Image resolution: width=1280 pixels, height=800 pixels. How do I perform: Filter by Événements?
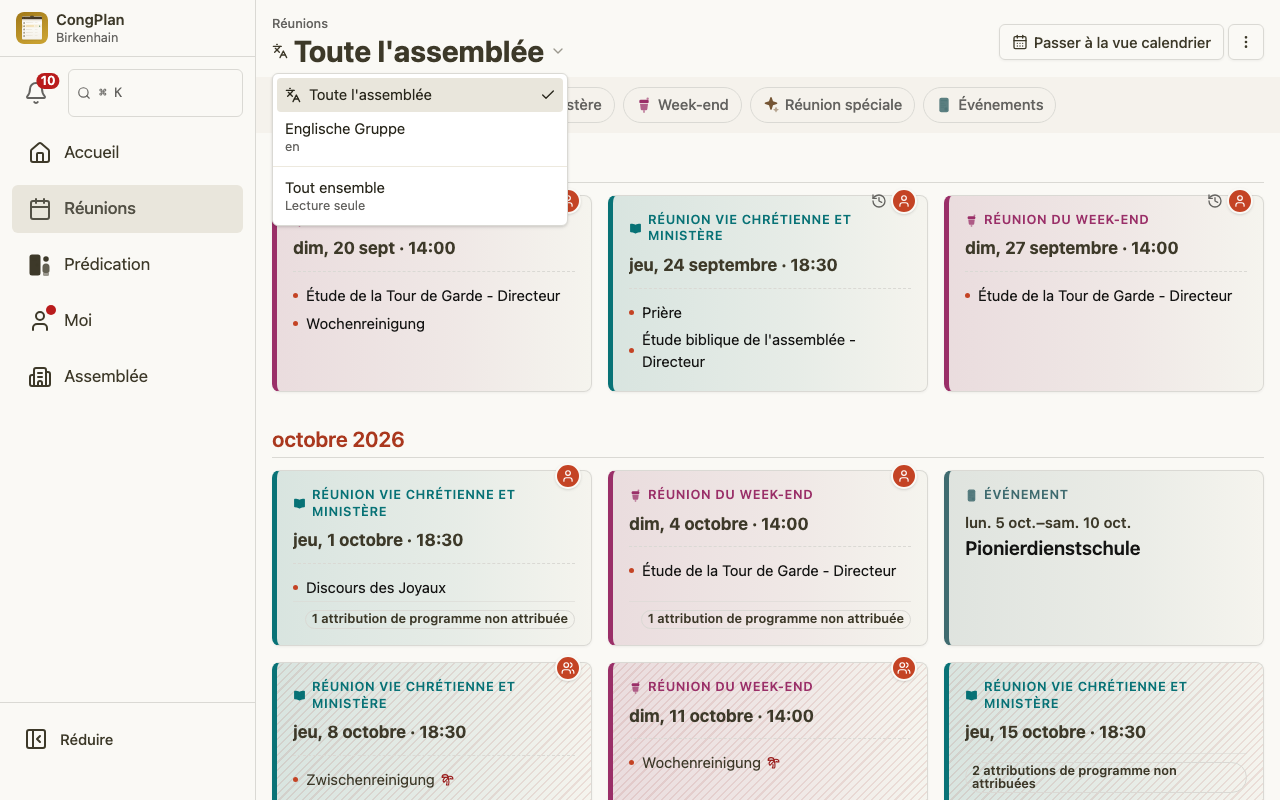click(x=989, y=105)
